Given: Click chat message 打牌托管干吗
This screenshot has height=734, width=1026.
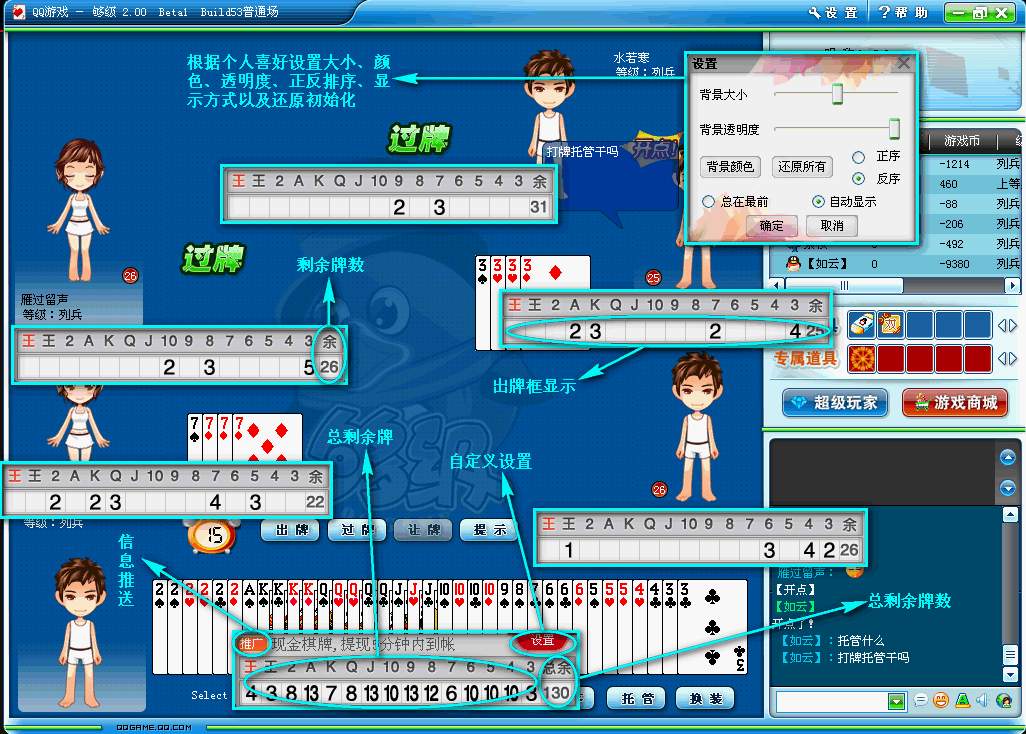Looking at the screenshot, I should (873, 657).
